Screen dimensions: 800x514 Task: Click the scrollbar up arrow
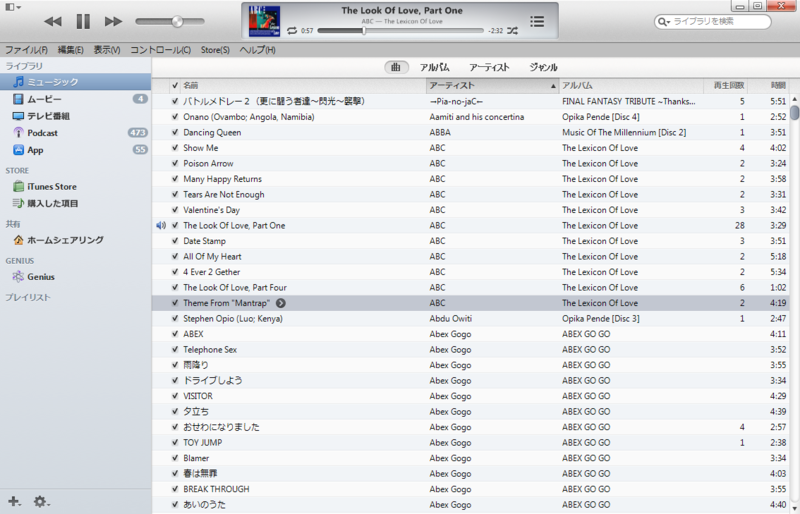[x=794, y=99]
